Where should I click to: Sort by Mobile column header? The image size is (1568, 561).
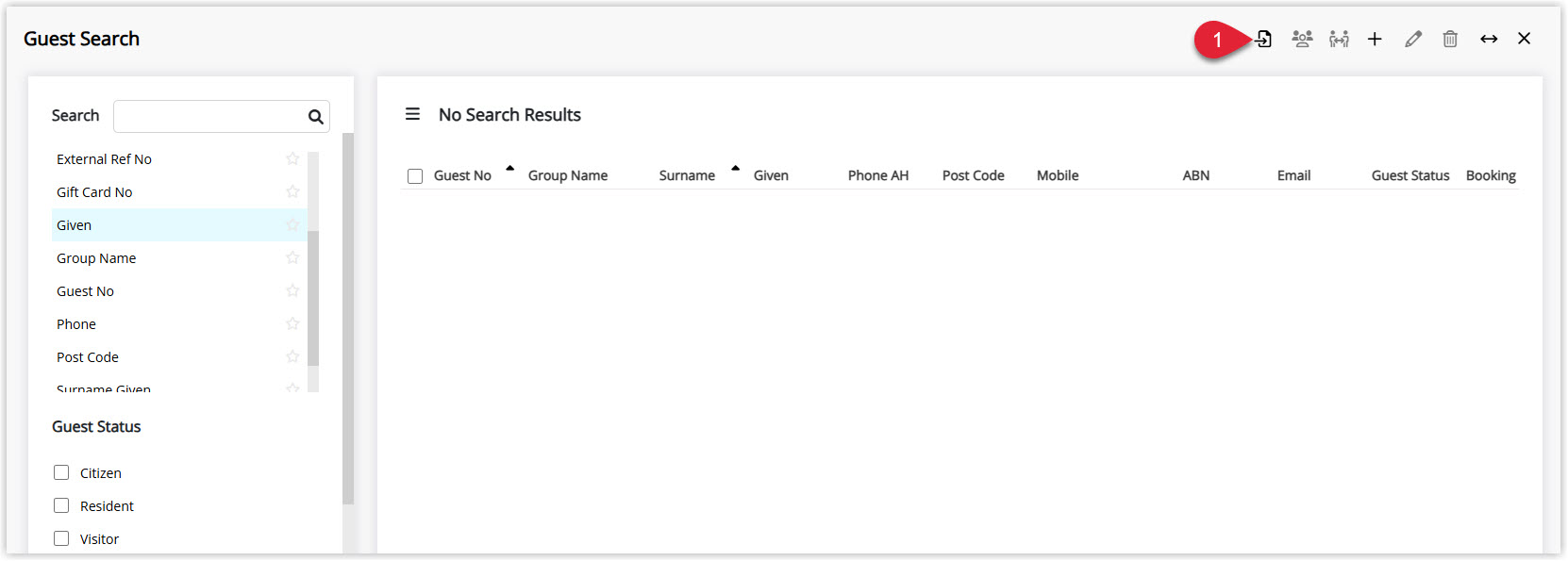click(x=1058, y=175)
